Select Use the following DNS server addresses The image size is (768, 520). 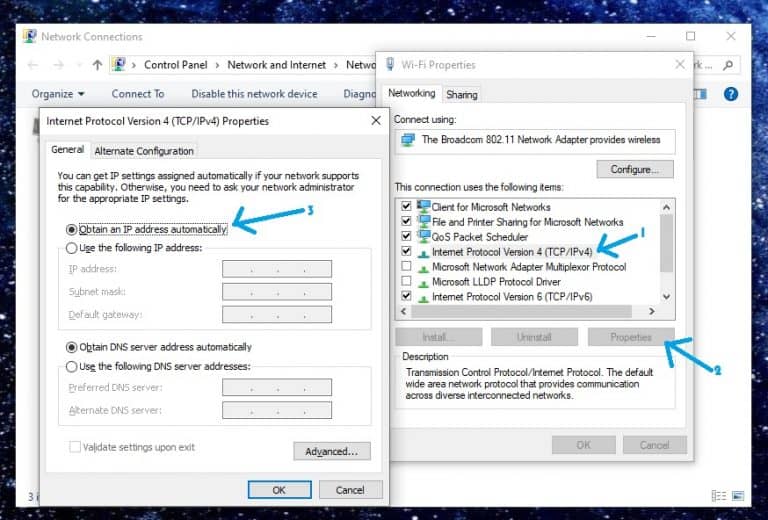pyautogui.click(x=72, y=366)
